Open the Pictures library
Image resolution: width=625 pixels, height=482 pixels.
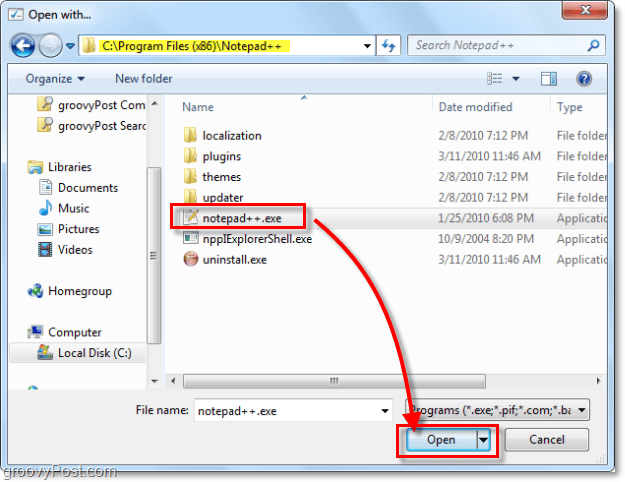69,229
